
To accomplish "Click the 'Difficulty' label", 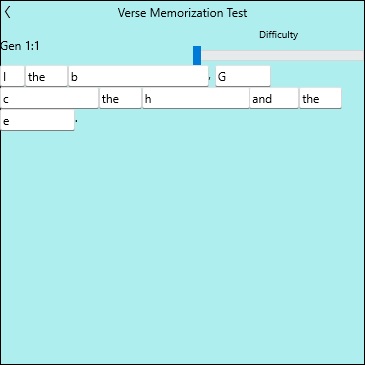I will click(x=279, y=35).
